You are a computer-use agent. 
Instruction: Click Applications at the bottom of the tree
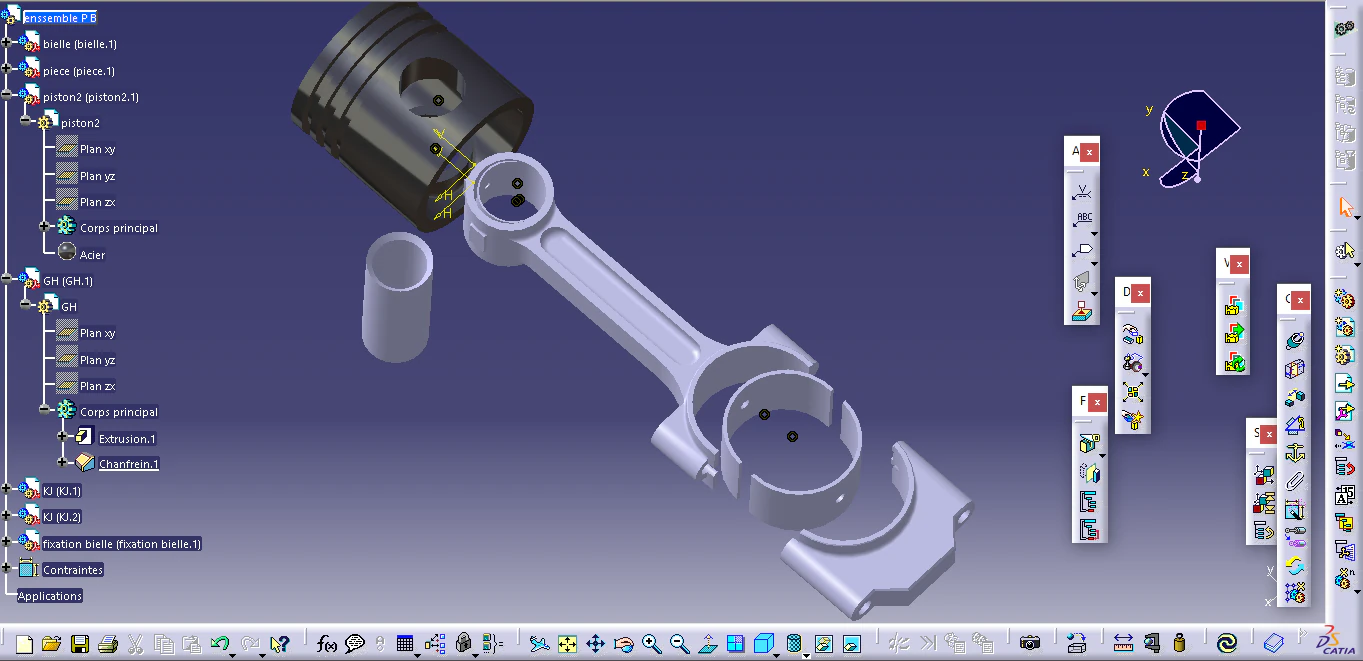pyautogui.click(x=48, y=595)
